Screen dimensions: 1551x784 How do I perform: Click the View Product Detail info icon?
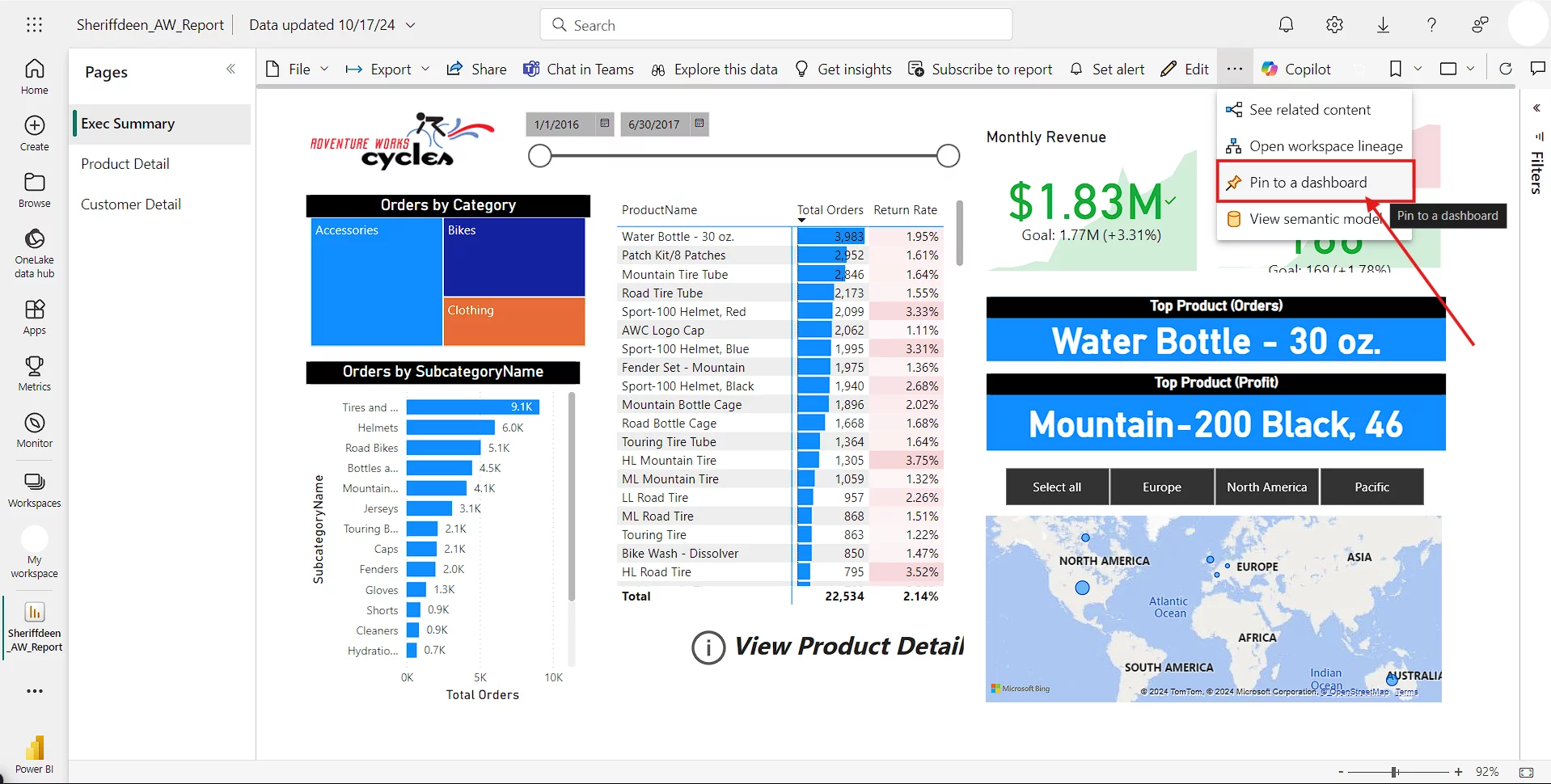point(708,647)
